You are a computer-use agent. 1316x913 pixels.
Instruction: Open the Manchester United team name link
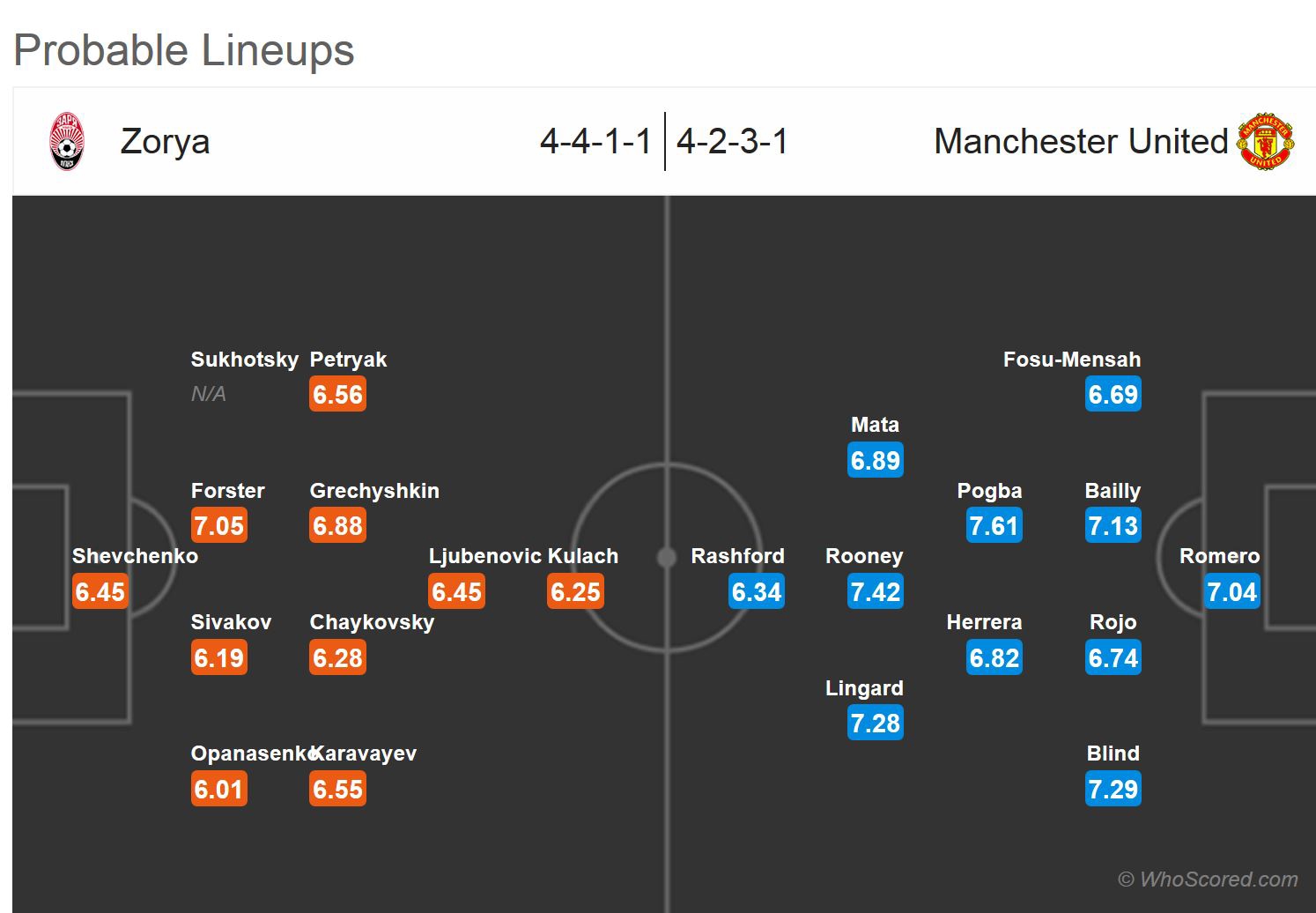1080,141
